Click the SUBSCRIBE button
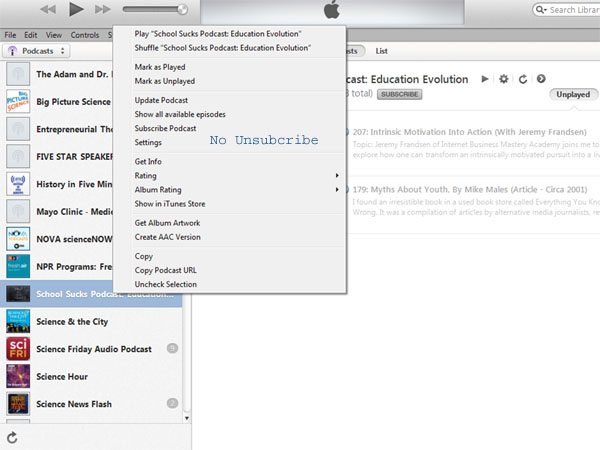Image resolution: width=600 pixels, height=450 pixels. [399, 94]
